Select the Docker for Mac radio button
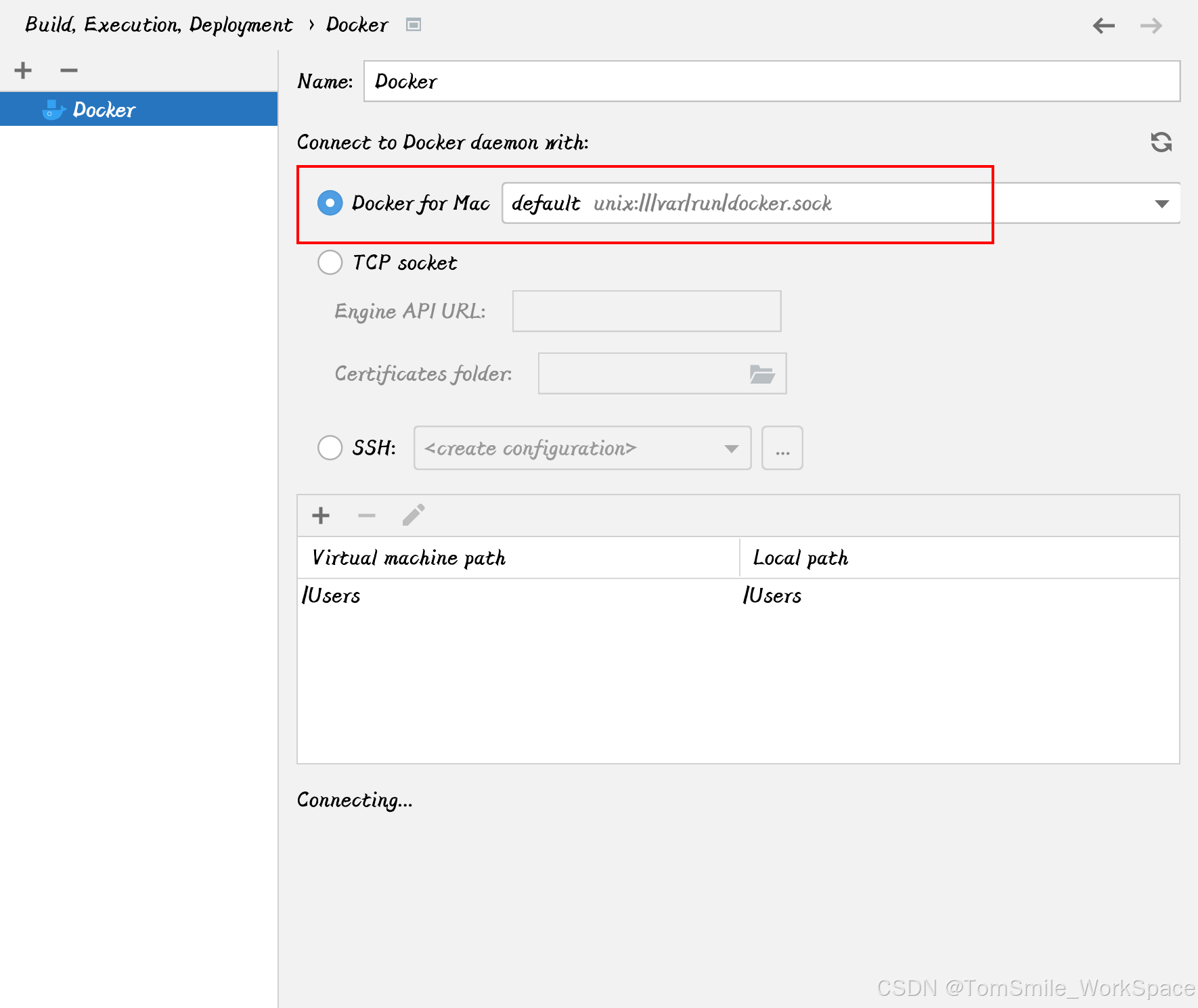 click(330, 203)
